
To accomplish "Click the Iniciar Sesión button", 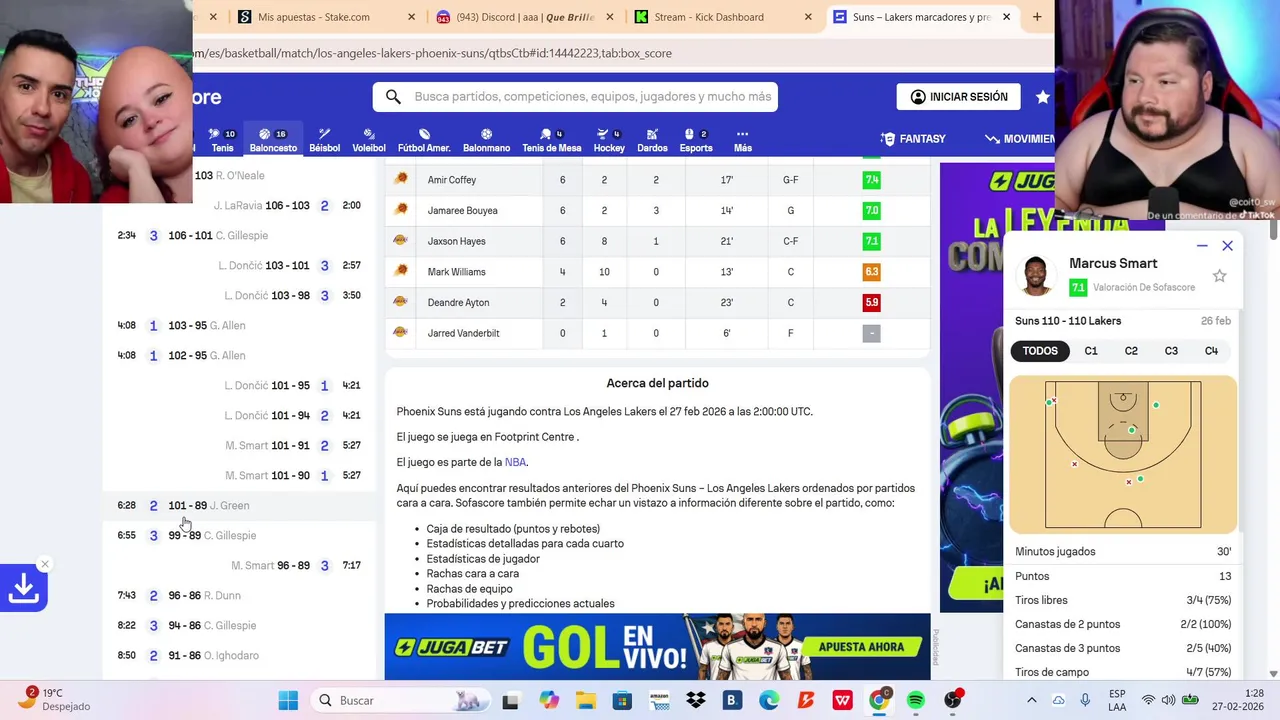I will pyautogui.click(x=958, y=97).
